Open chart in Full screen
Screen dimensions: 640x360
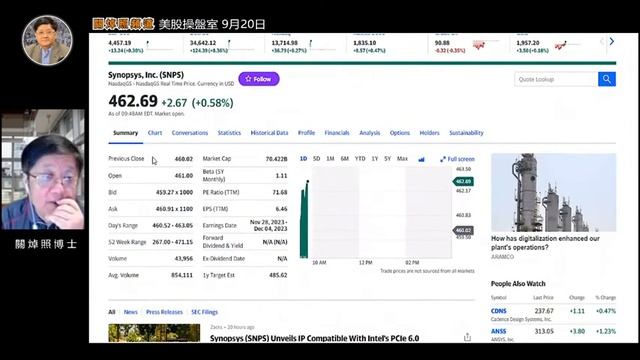[x=458, y=159]
